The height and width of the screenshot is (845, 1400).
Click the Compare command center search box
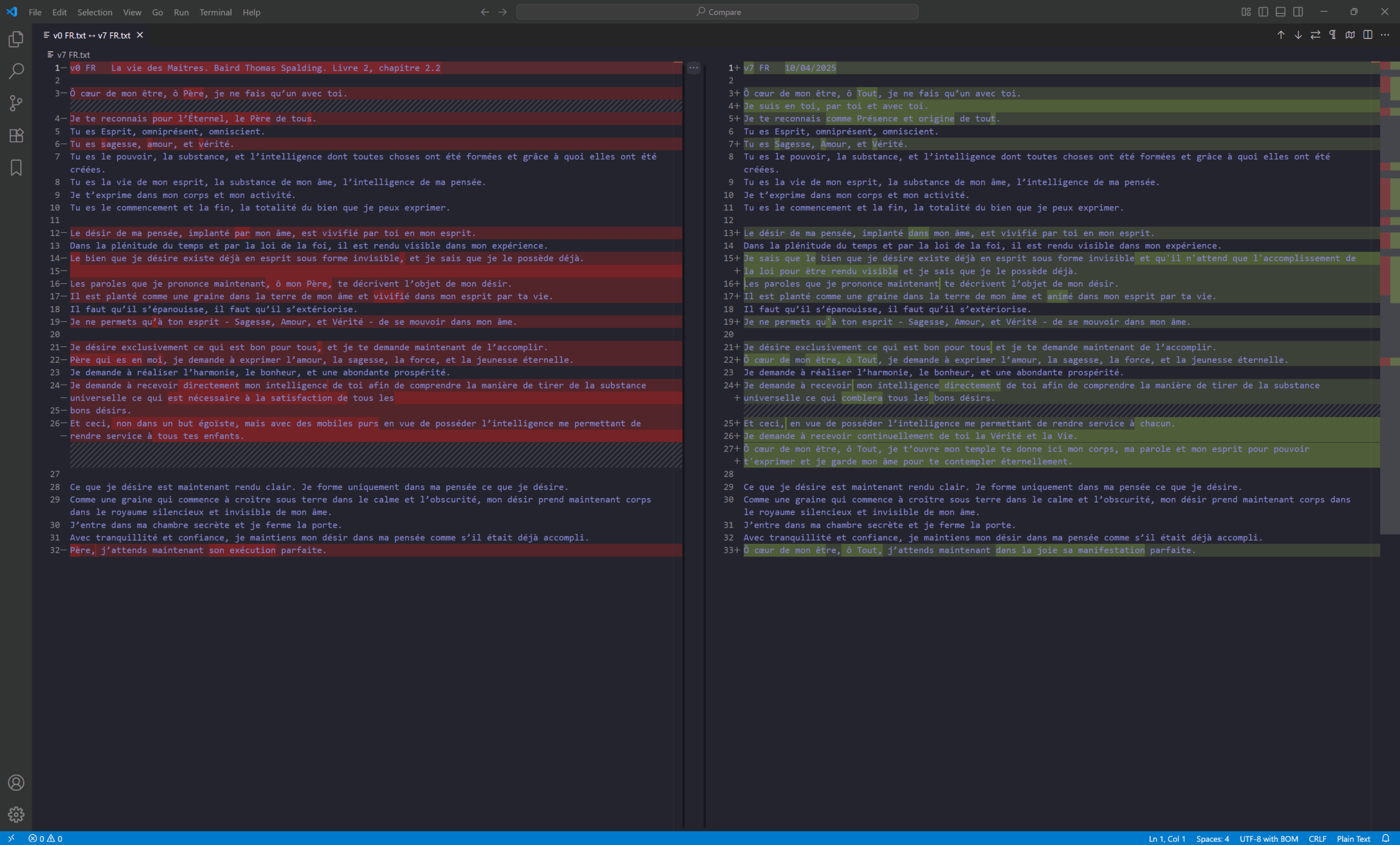click(x=717, y=12)
